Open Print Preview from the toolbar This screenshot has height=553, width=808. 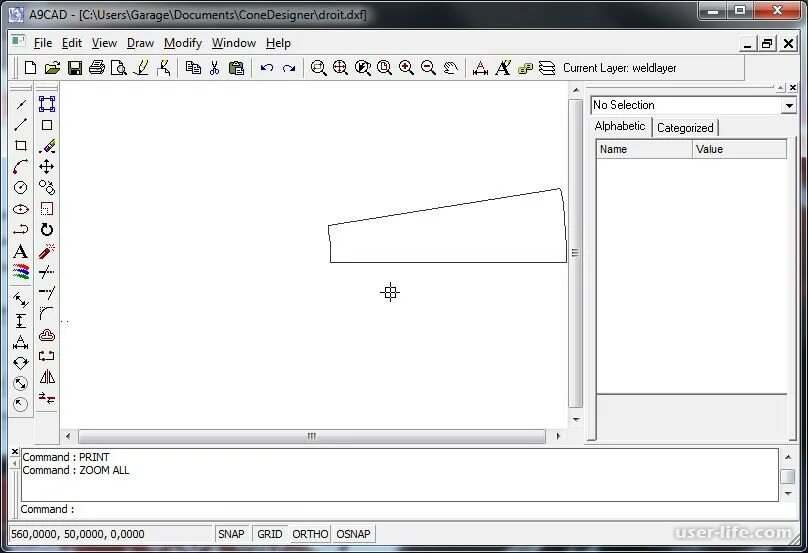[x=119, y=68]
